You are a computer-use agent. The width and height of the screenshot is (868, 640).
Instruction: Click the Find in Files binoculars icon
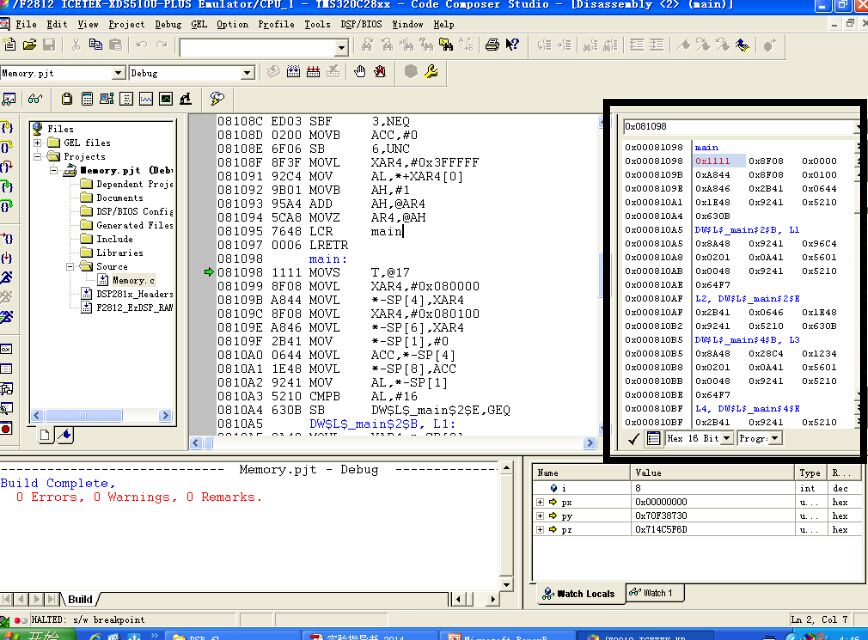446,45
